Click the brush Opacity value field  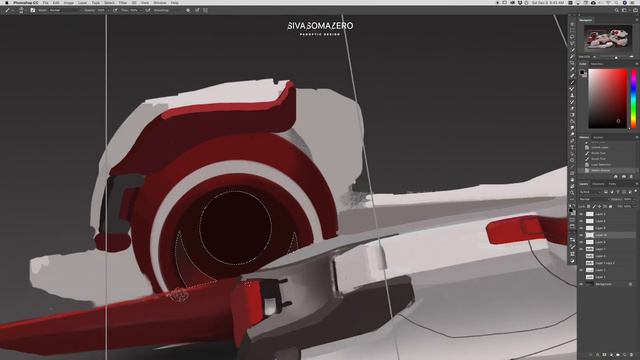(101, 10)
